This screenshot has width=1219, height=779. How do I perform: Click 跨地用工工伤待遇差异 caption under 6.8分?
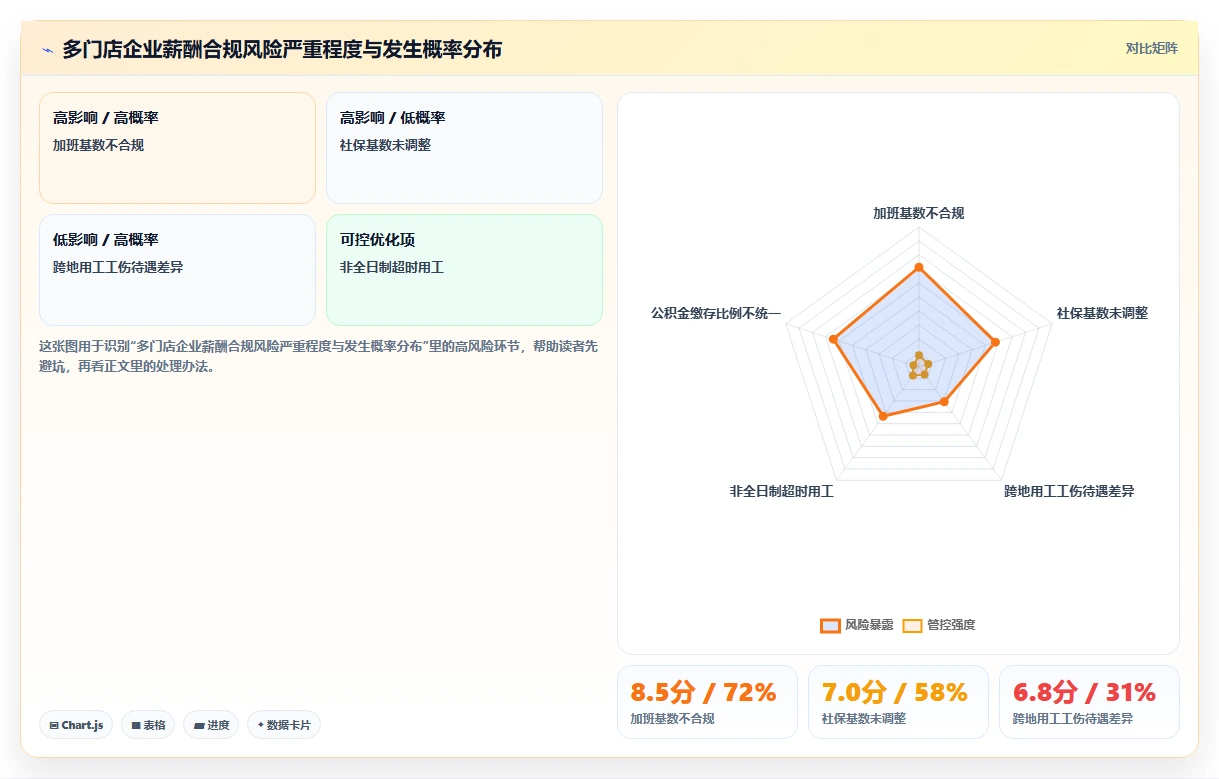point(1072,718)
